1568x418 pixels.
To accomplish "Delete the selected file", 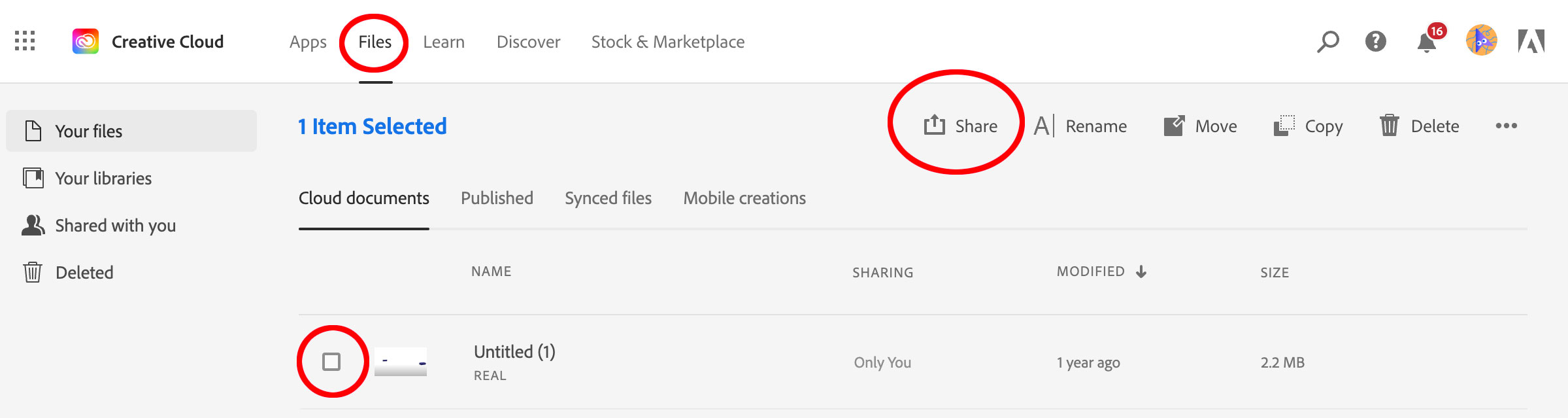I will (1418, 126).
